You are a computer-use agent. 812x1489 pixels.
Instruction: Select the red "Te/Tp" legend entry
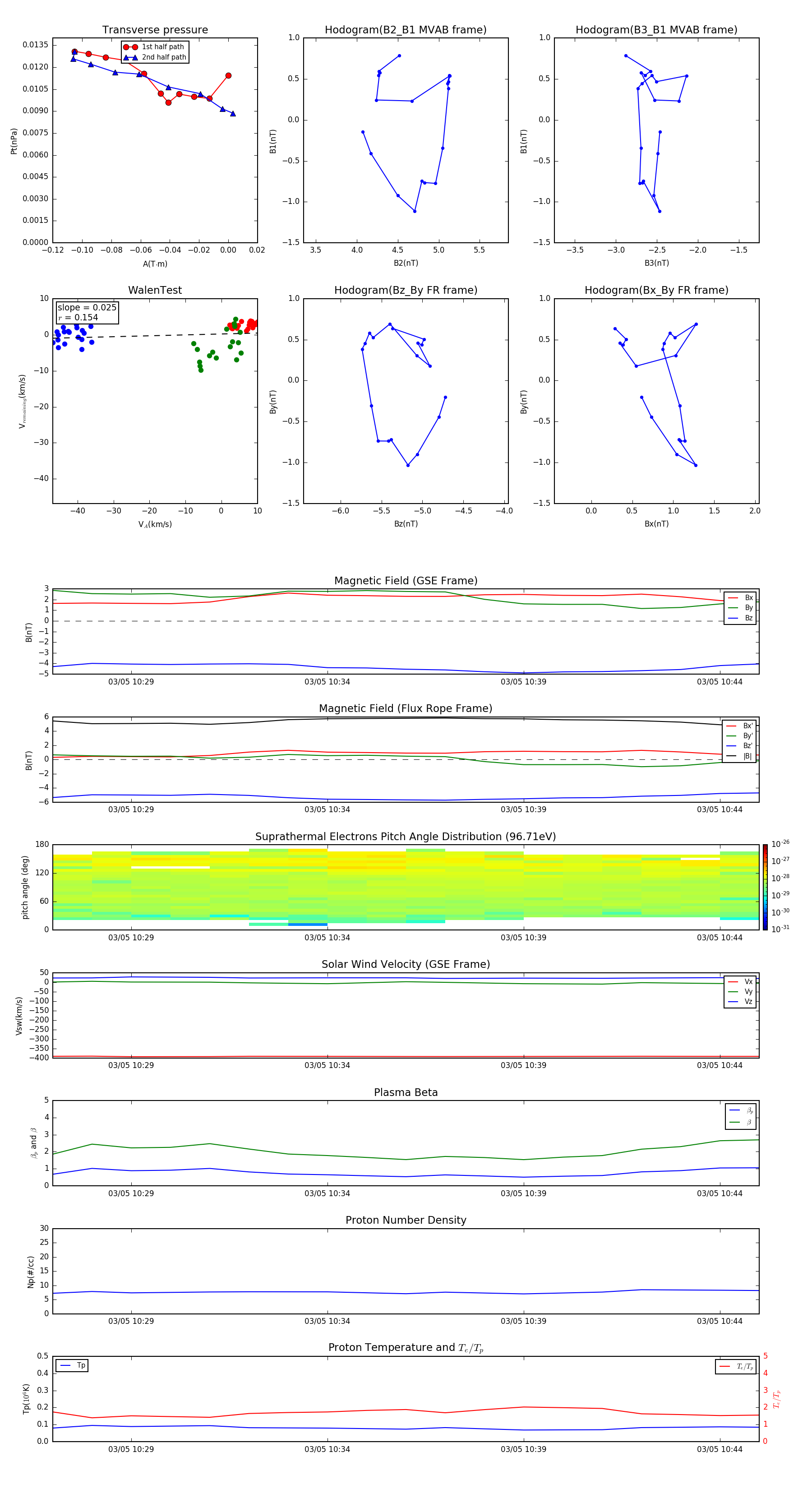tap(736, 1366)
